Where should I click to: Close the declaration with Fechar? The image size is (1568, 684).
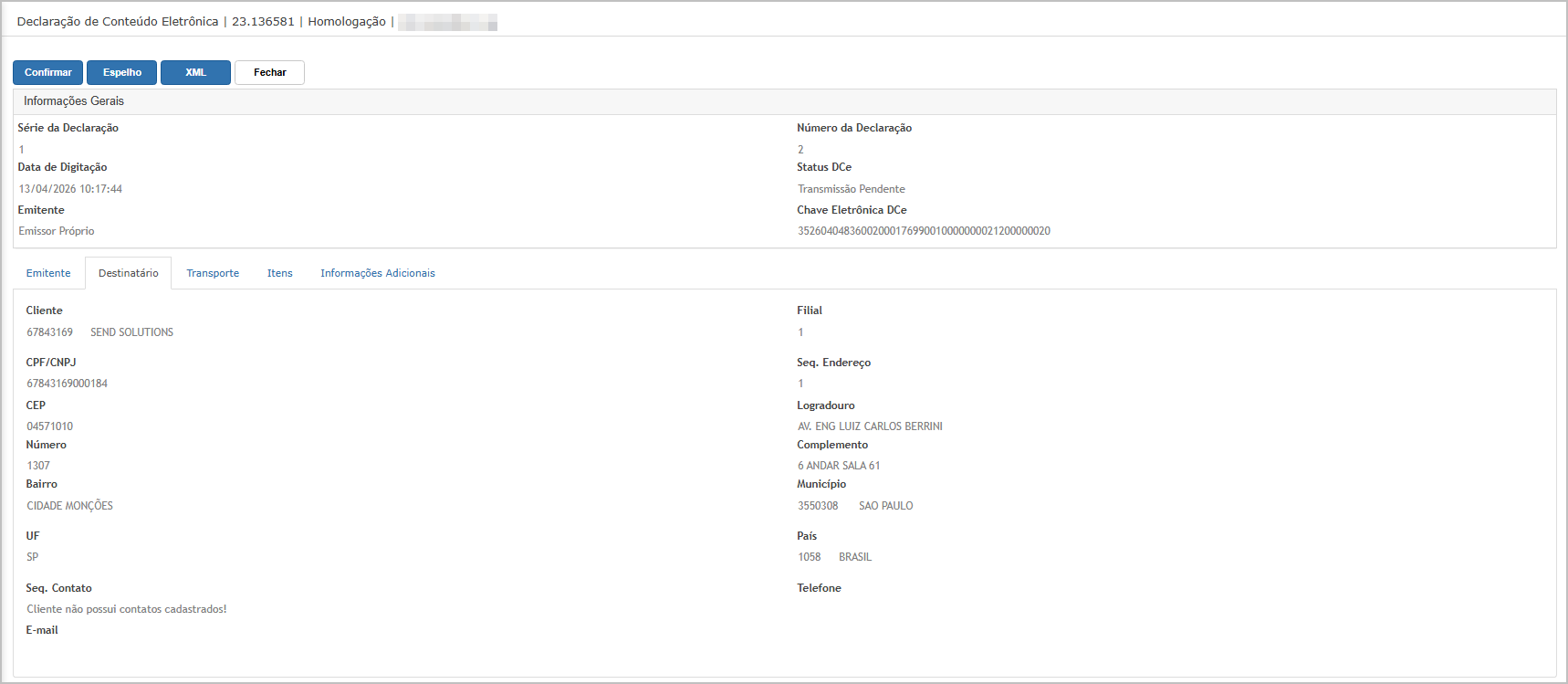[x=269, y=72]
